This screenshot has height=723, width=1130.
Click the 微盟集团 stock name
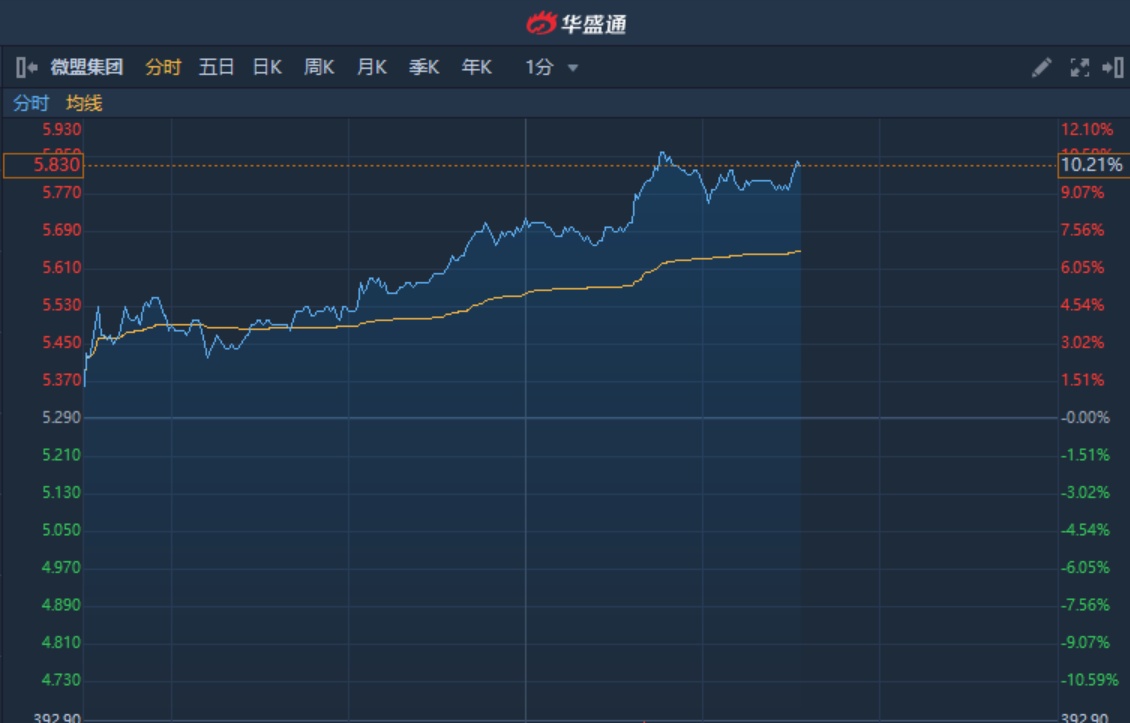[87, 68]
